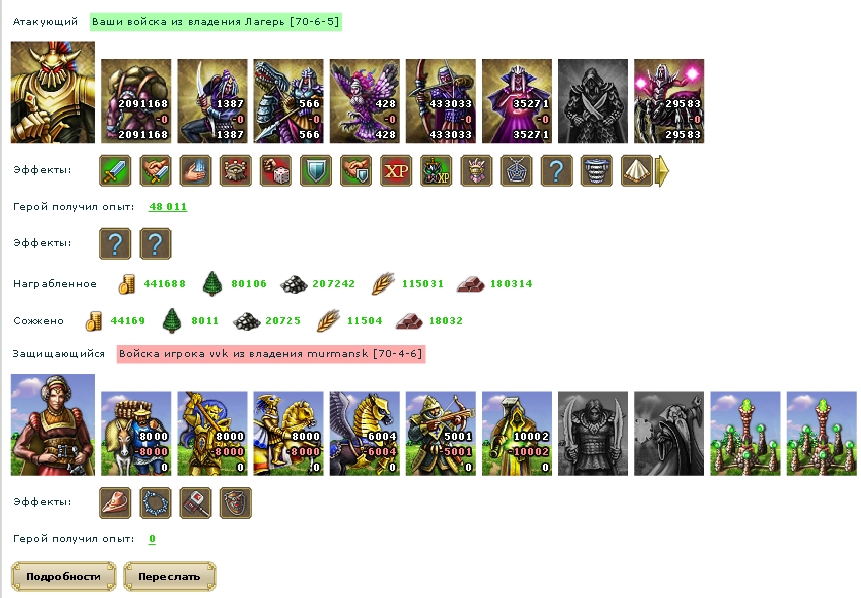Image resolution: width=861 pixels, height=598 pixels.
Task: Click the archer unit with 433033 troops
Action: click(x=440, y=101)
